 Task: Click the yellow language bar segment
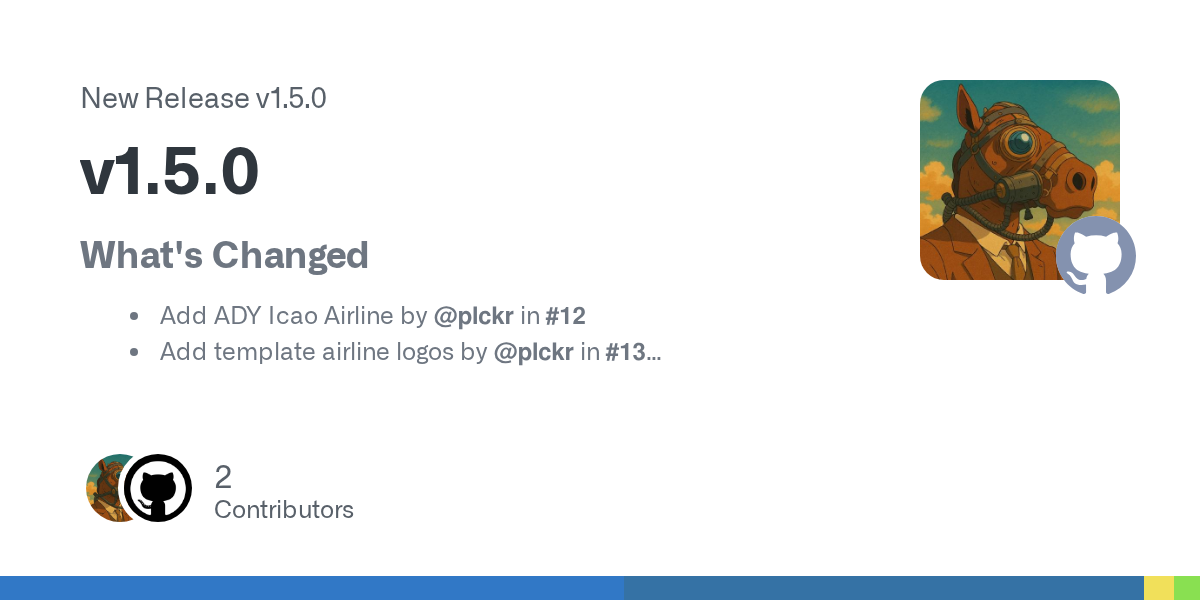click(x=1158, y=588)
